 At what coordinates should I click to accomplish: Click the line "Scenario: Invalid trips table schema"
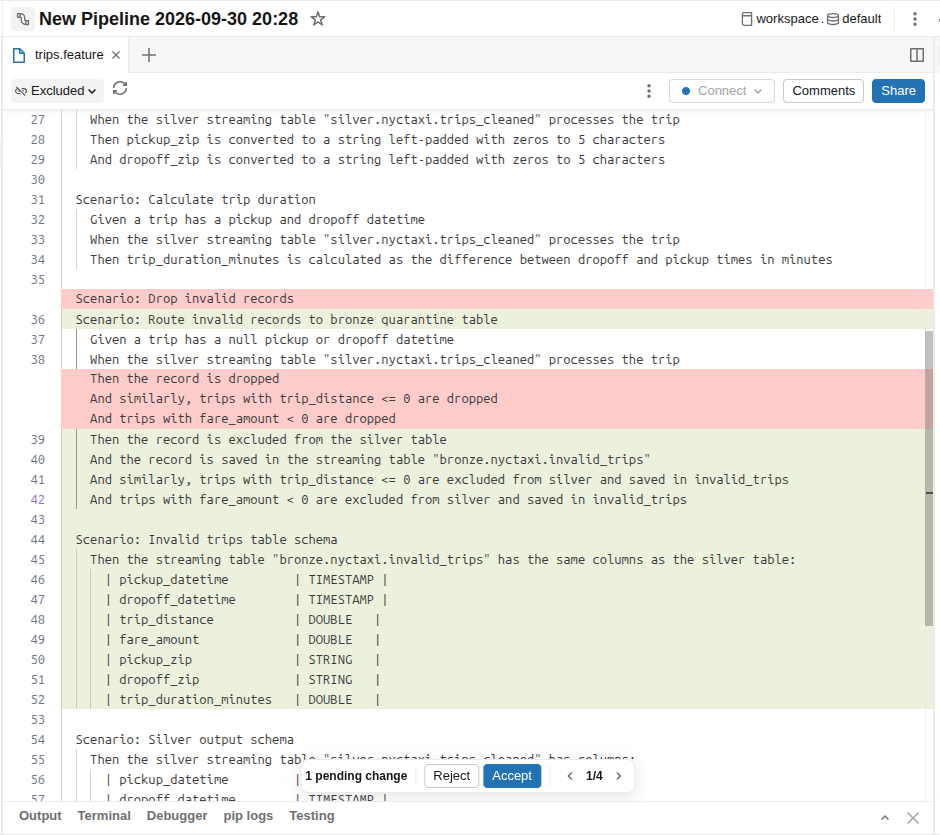(x=206, y=539)
